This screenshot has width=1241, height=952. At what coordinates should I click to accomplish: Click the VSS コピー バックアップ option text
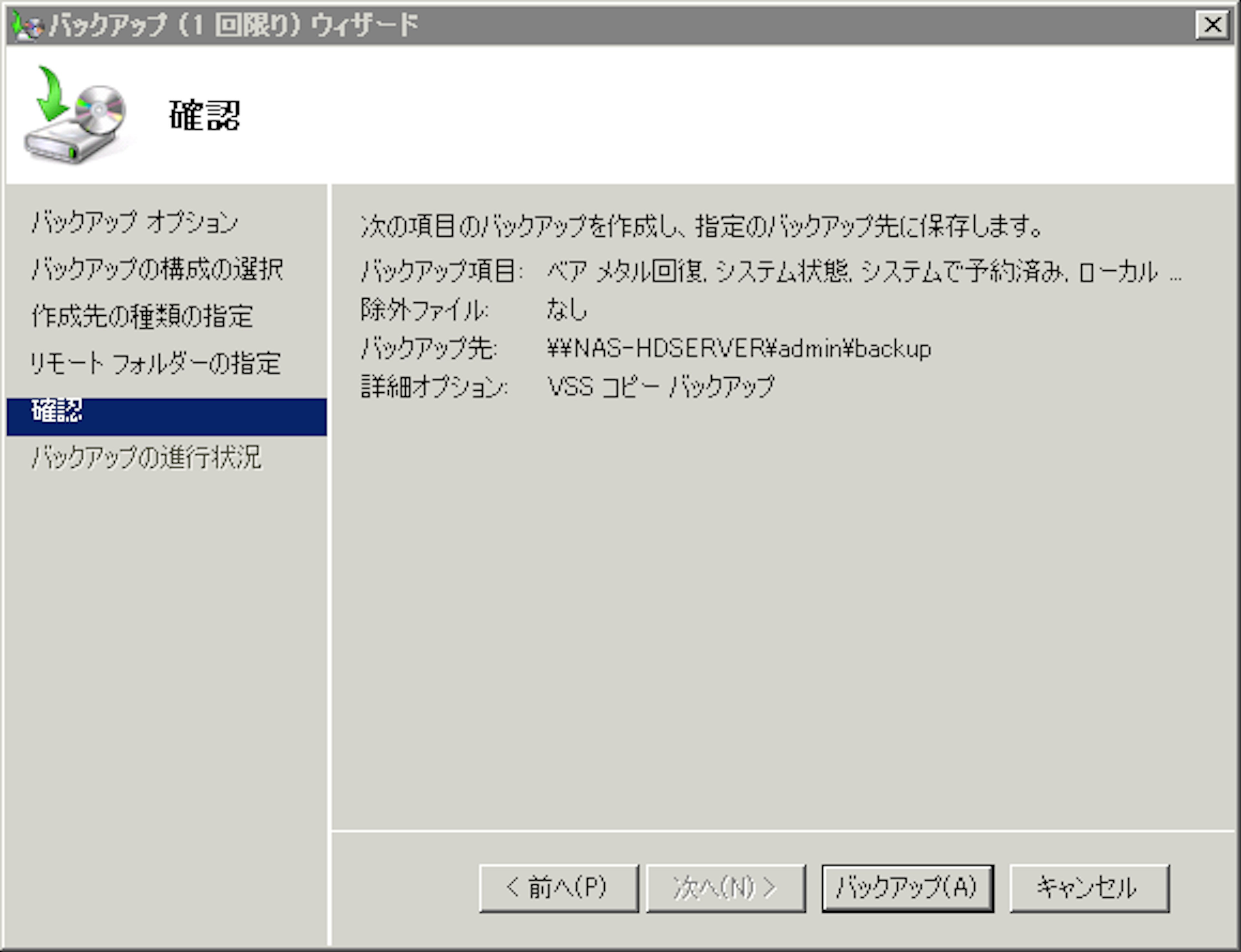click(x=660, y=387)
